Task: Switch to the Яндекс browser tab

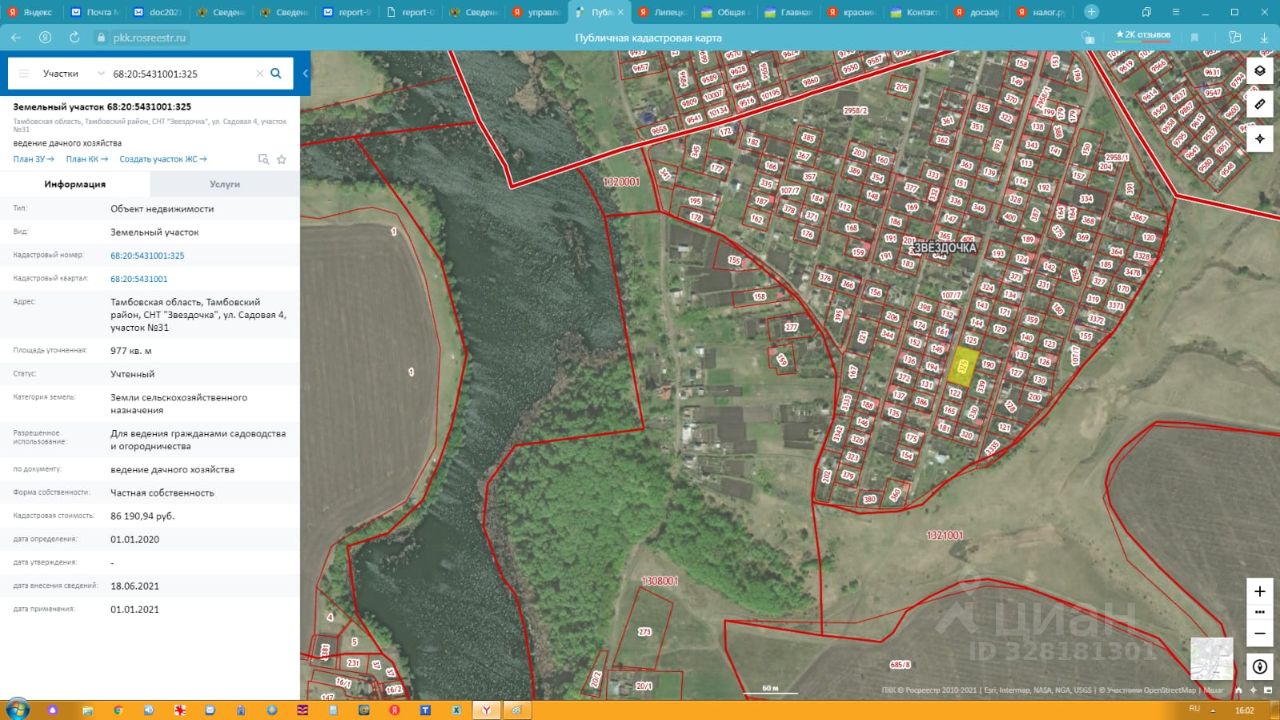Action: [x=31, y=12]
